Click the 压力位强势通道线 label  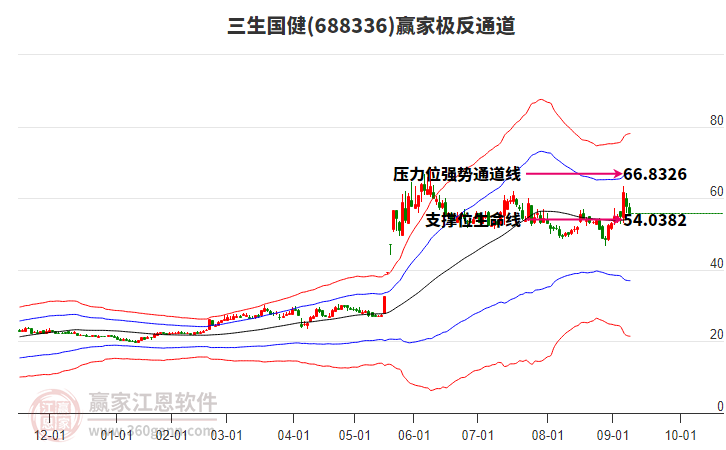457,174
